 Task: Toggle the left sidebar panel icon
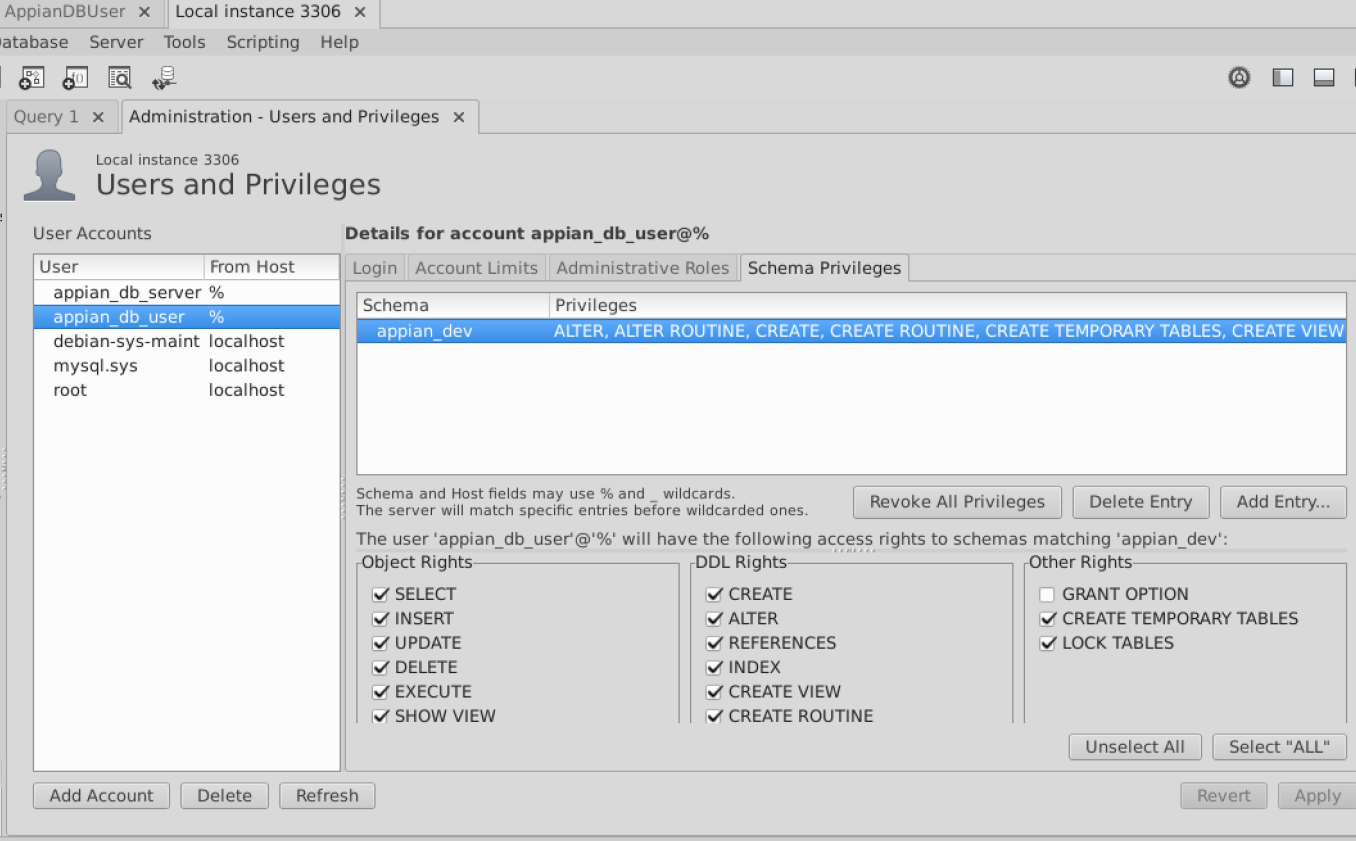(x=1283, y=78)
